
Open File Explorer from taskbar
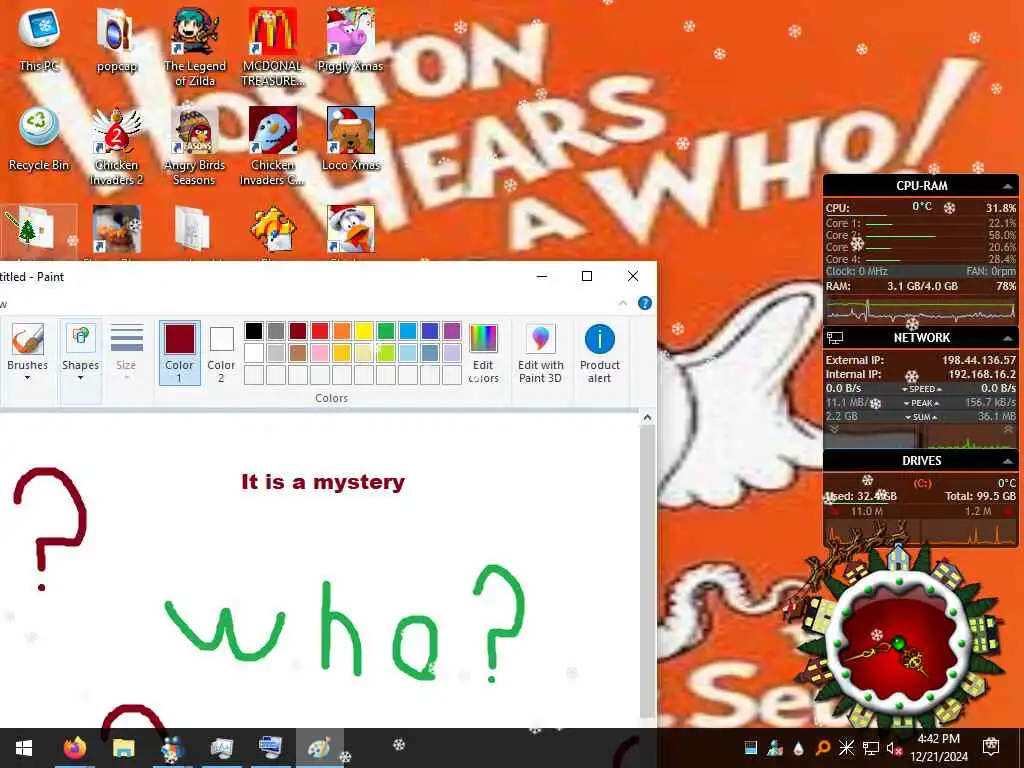[x=123, y=748]
